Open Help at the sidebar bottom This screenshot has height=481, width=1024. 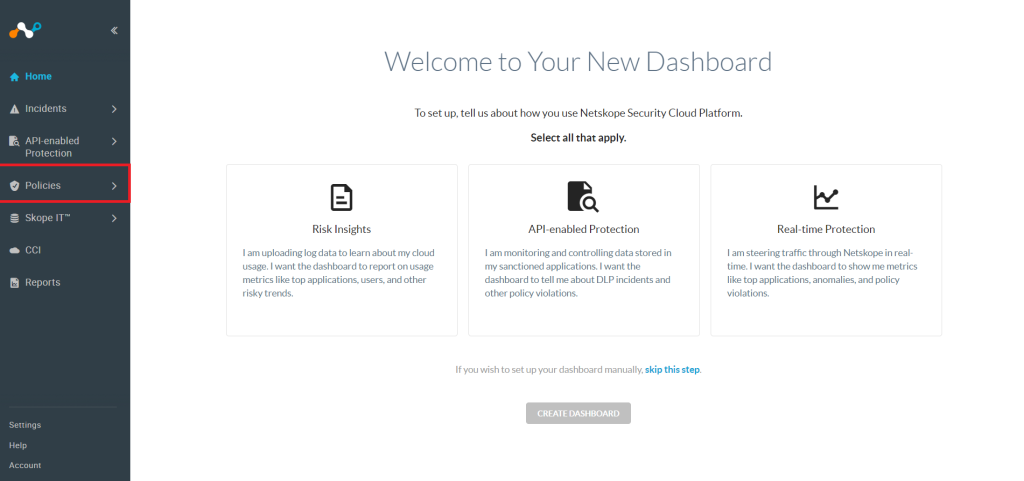18,445
